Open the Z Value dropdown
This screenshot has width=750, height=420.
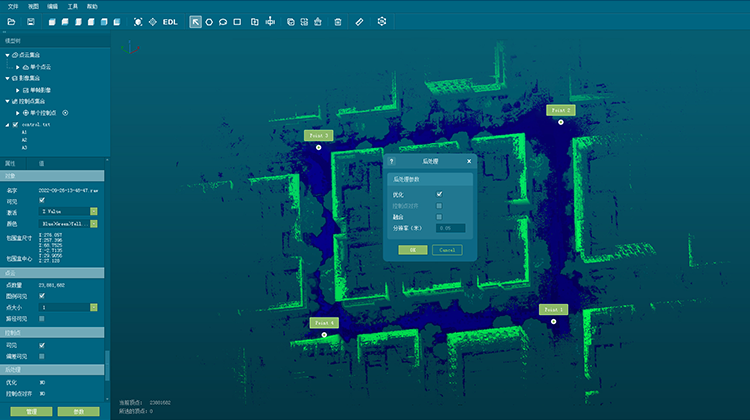click(93, 212)
